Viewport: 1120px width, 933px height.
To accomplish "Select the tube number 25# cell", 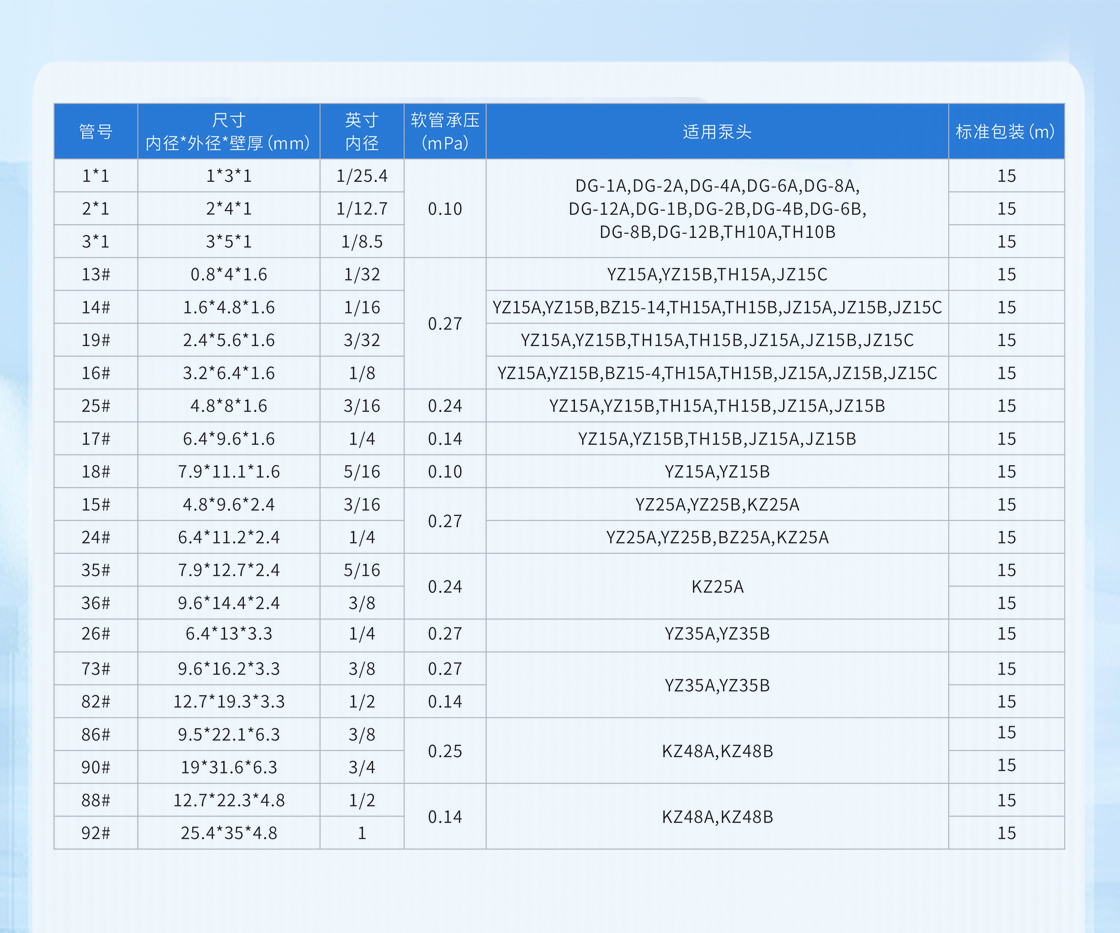I will [x=96, y=406].
